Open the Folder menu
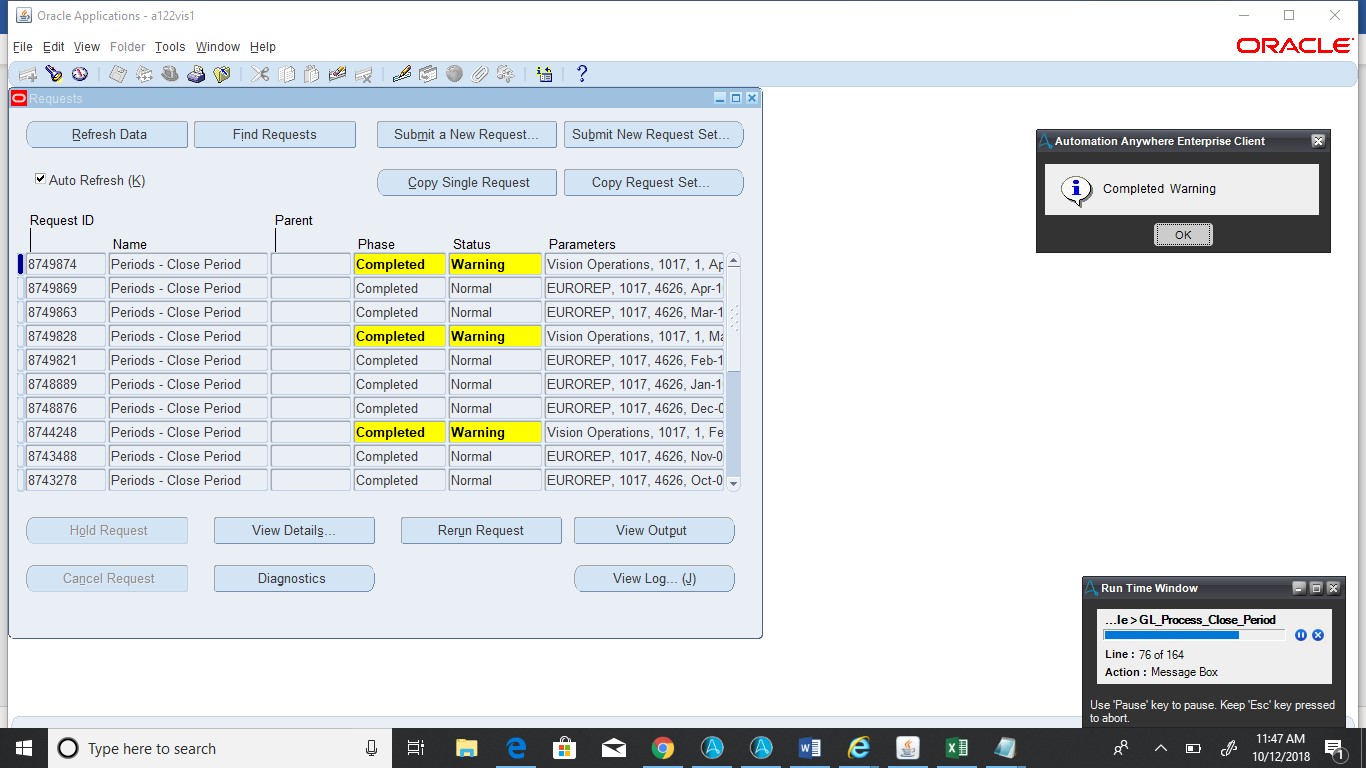 pyautogui.click(x=127, y=47)
